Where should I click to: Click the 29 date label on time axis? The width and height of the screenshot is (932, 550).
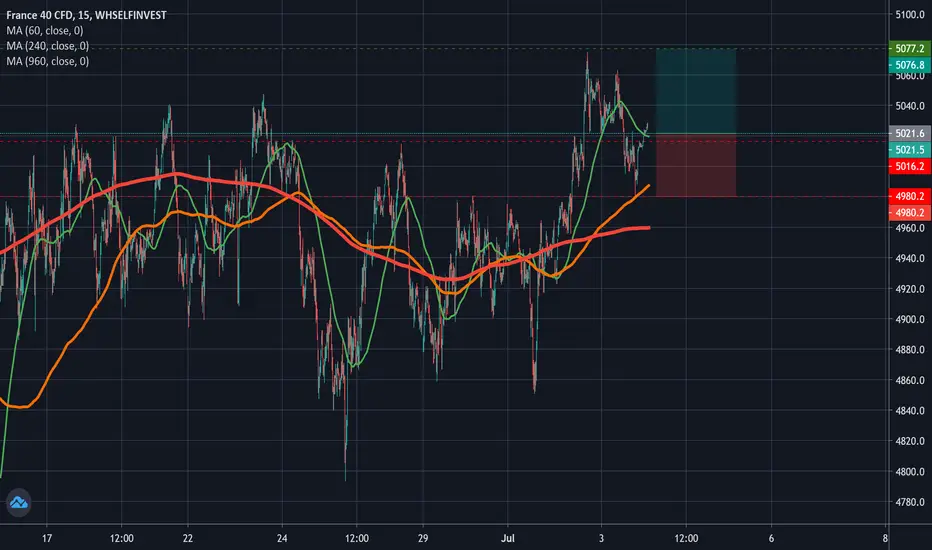[x=423, y=538]
